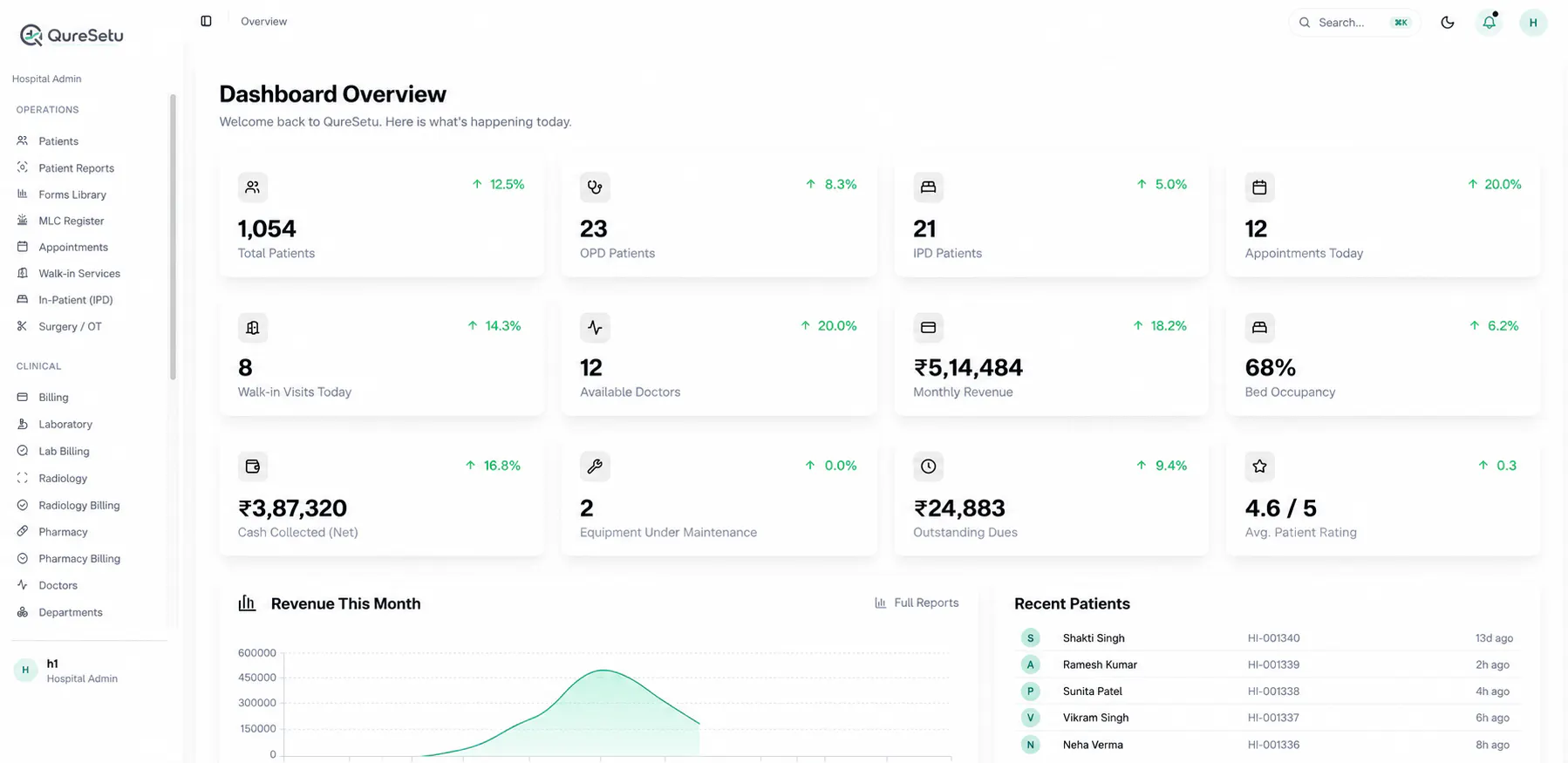Toggle the sidebar collapse icon

tap(206, 21)
